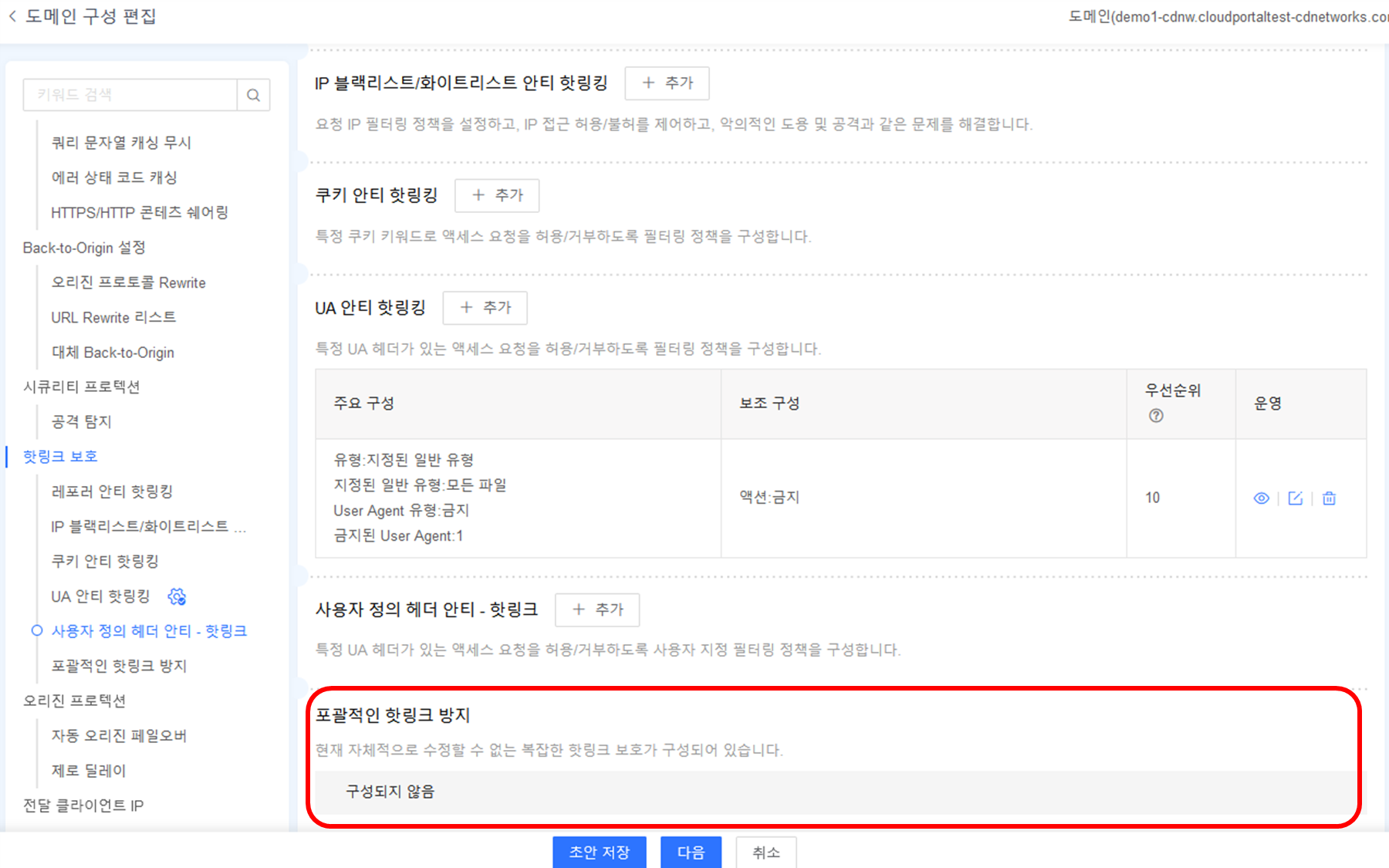This screenshot has height=868, width=1389.
Task: Click the 다음 button
Action: tap(691, 852)
